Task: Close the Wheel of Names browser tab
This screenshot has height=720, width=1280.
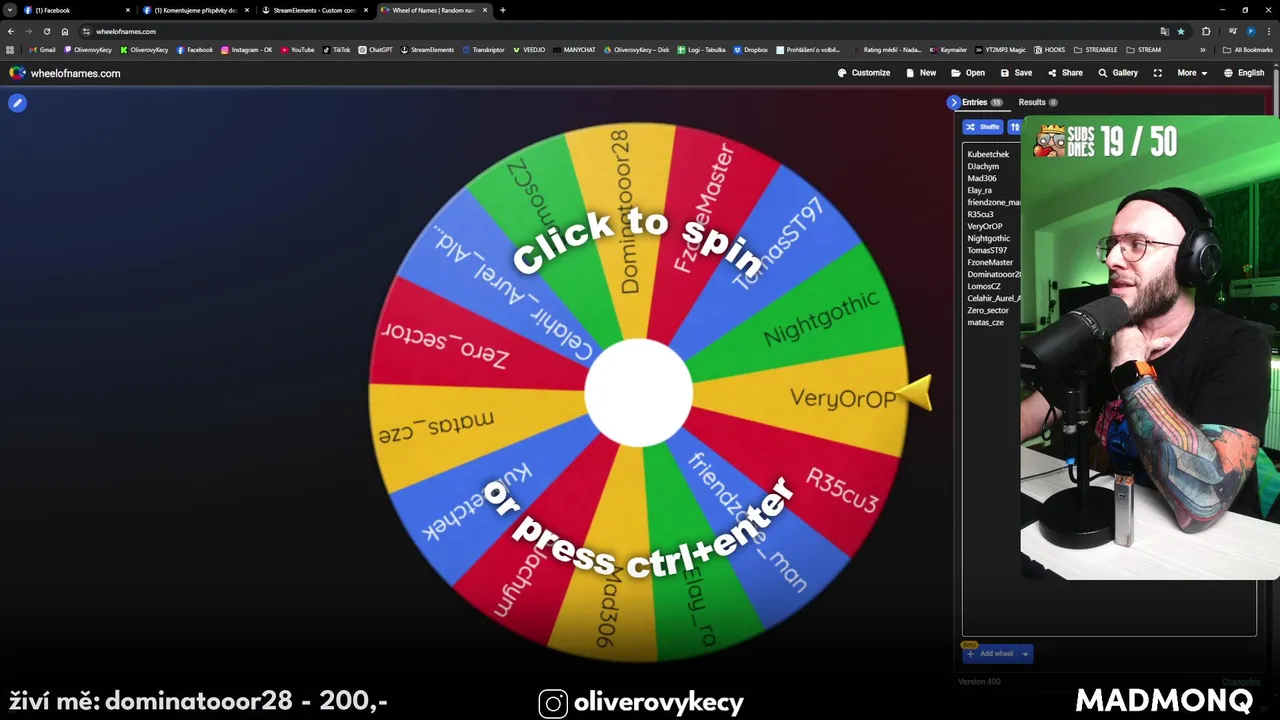Action: 484,10
